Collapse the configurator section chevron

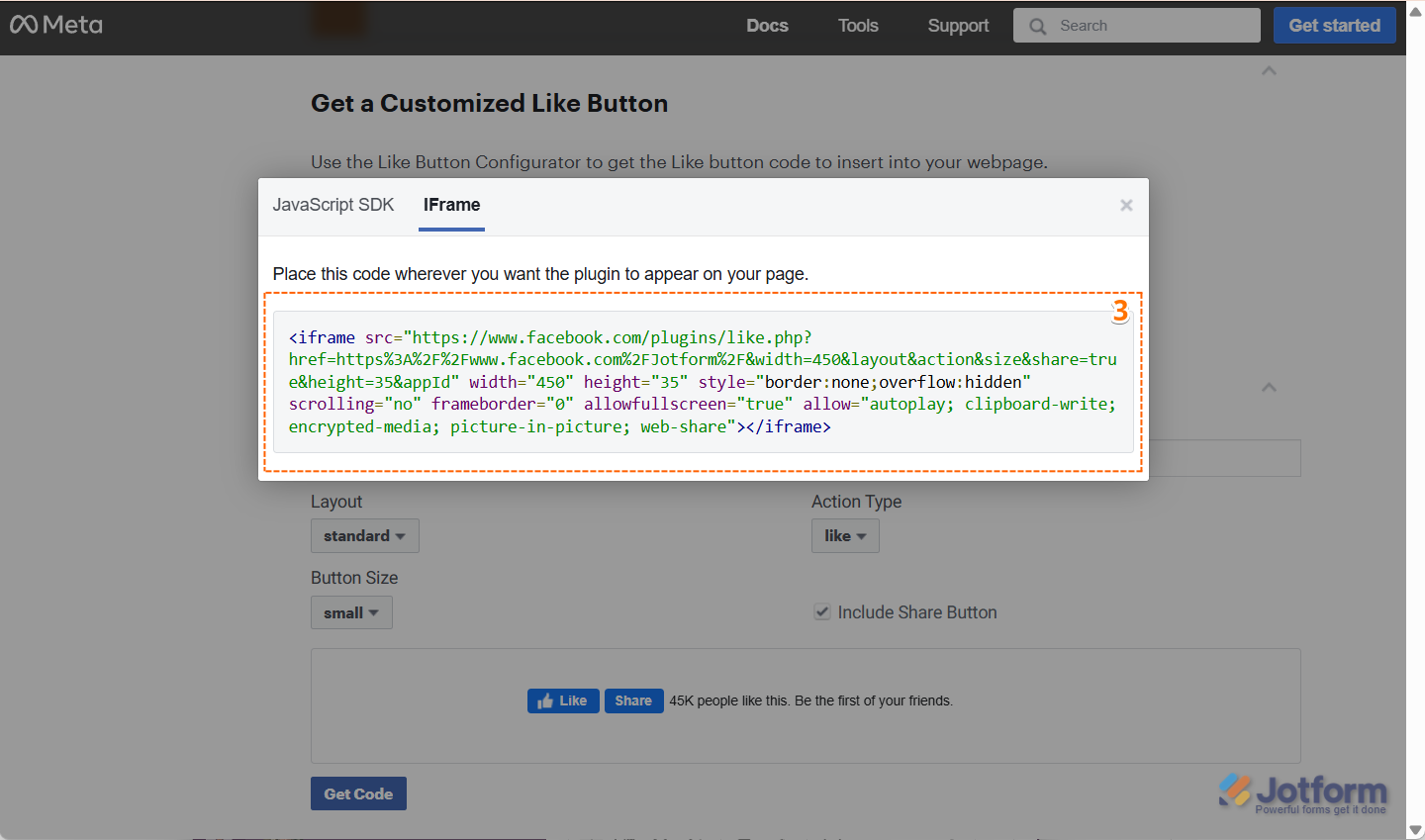pos(1269,387)
